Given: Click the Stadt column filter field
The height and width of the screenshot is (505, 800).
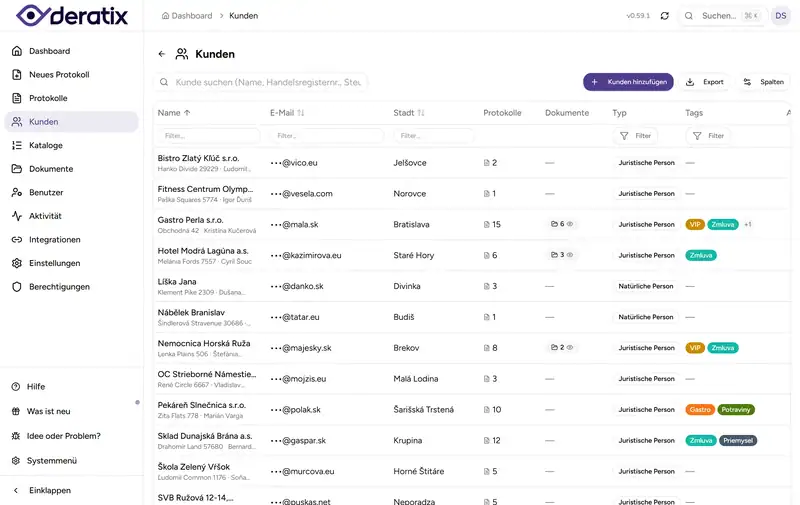Looking at the screenshot, I should (433, 136).
